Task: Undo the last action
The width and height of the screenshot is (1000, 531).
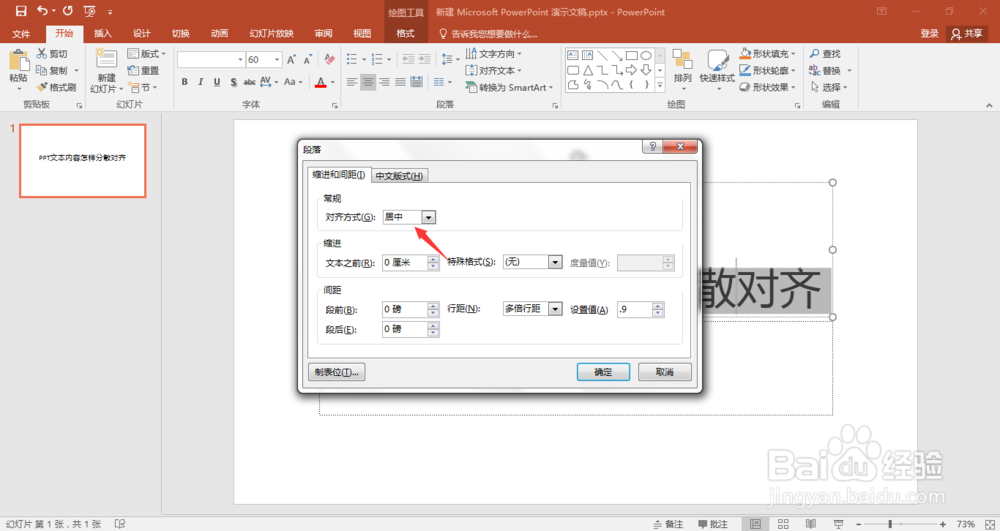Action: 43,11
